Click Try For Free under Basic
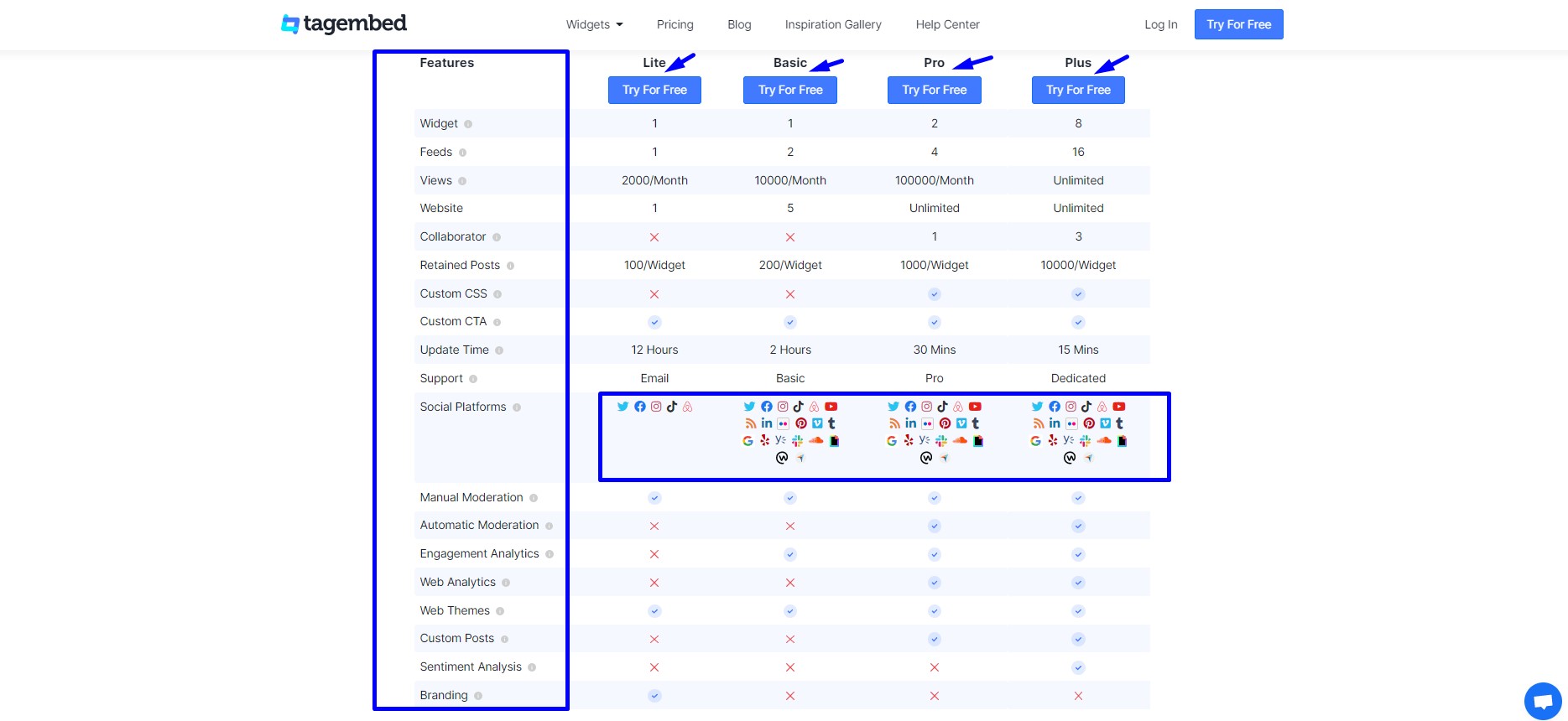The height and width of the screenshot is (721, 1568). [x=790, y=90]
